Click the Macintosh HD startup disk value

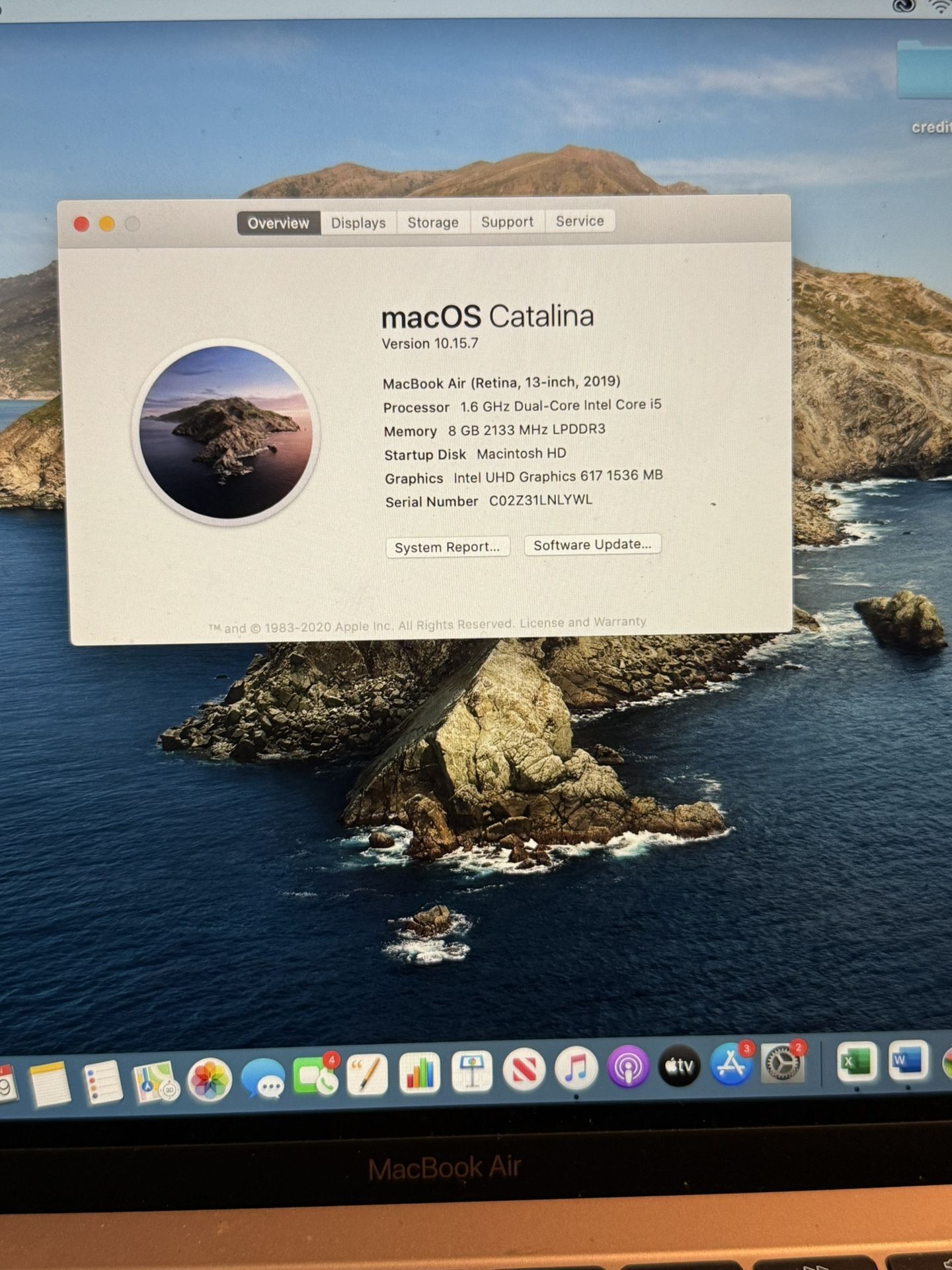click(x=521, y=454)
